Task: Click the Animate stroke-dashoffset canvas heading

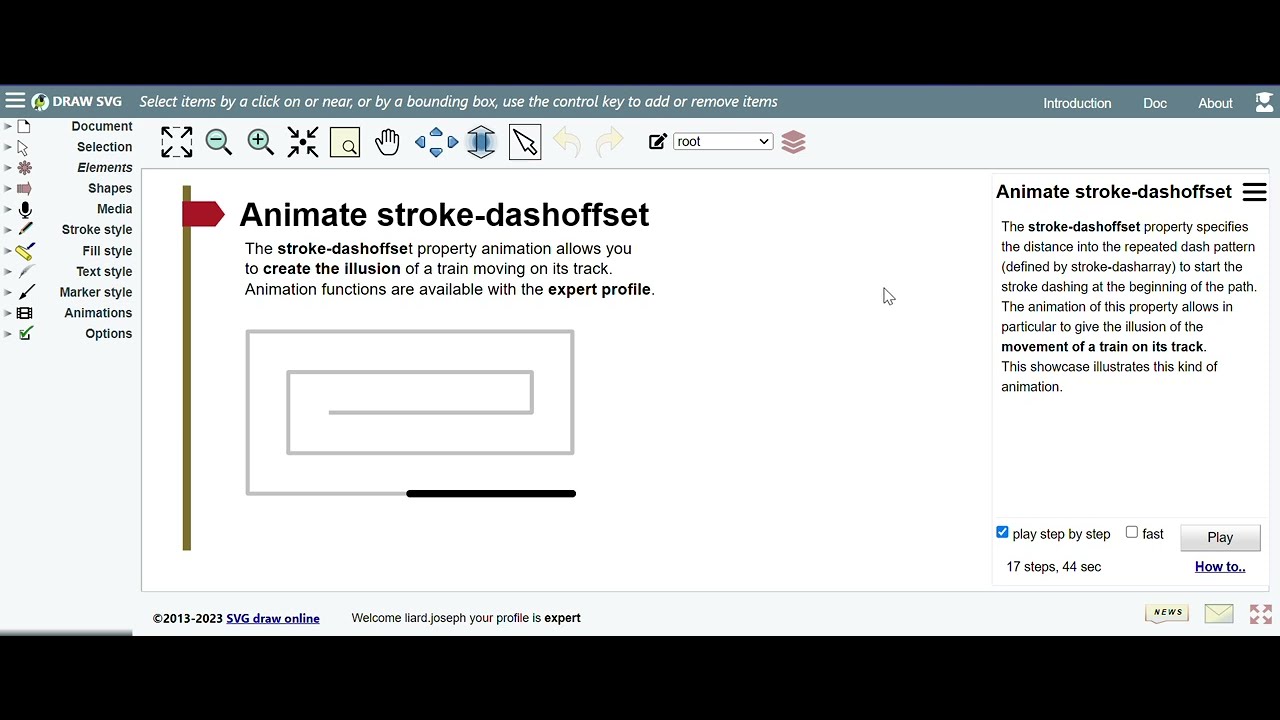Action: 444,215
